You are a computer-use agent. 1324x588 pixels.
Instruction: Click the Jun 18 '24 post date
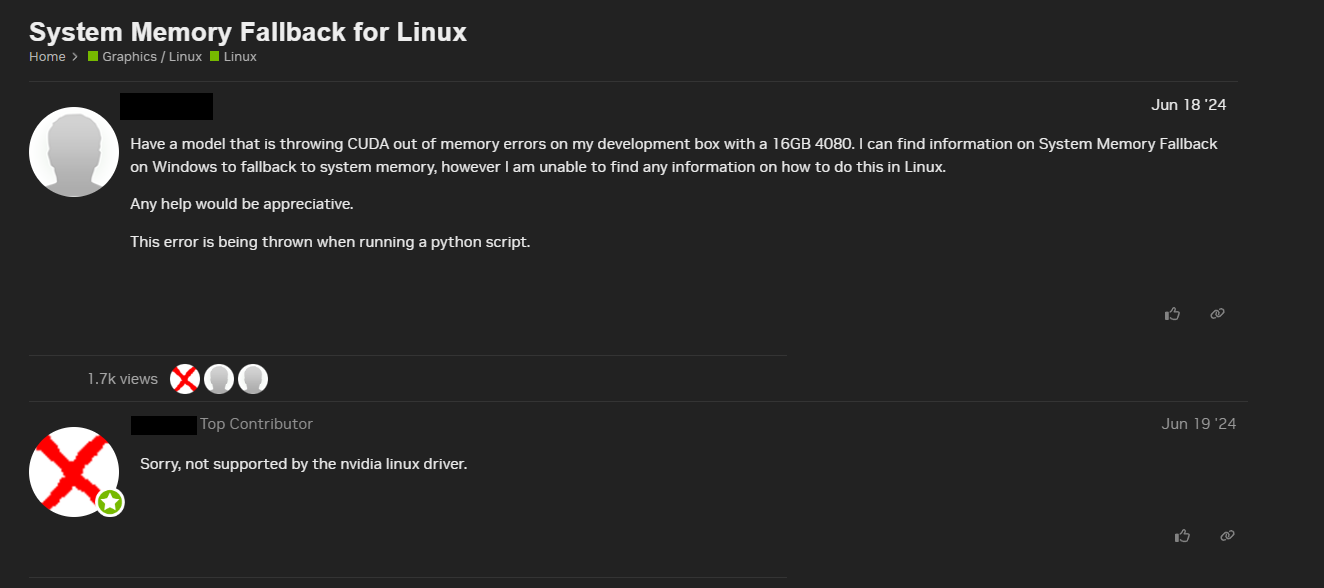1188,105
